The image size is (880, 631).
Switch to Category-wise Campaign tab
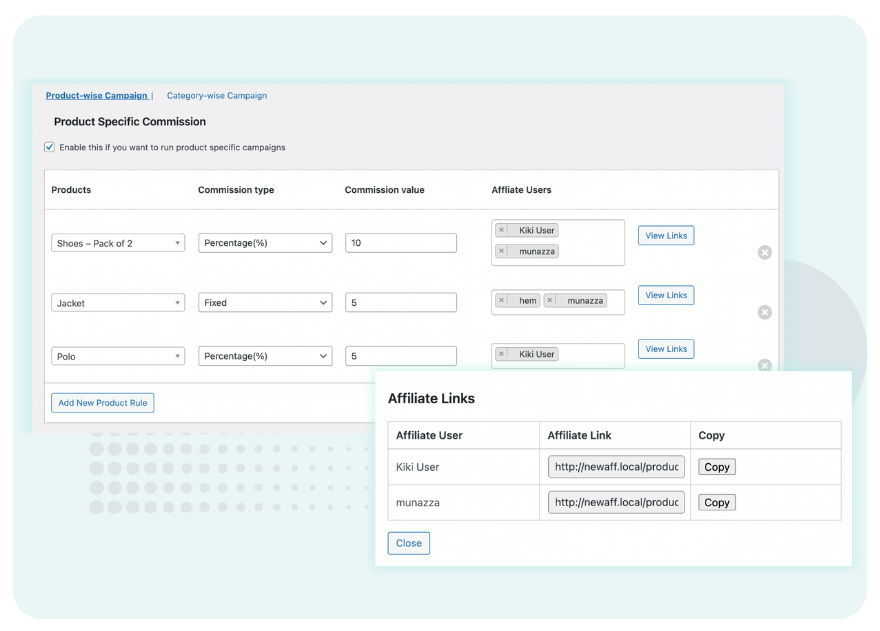click(x=217, y=96)
